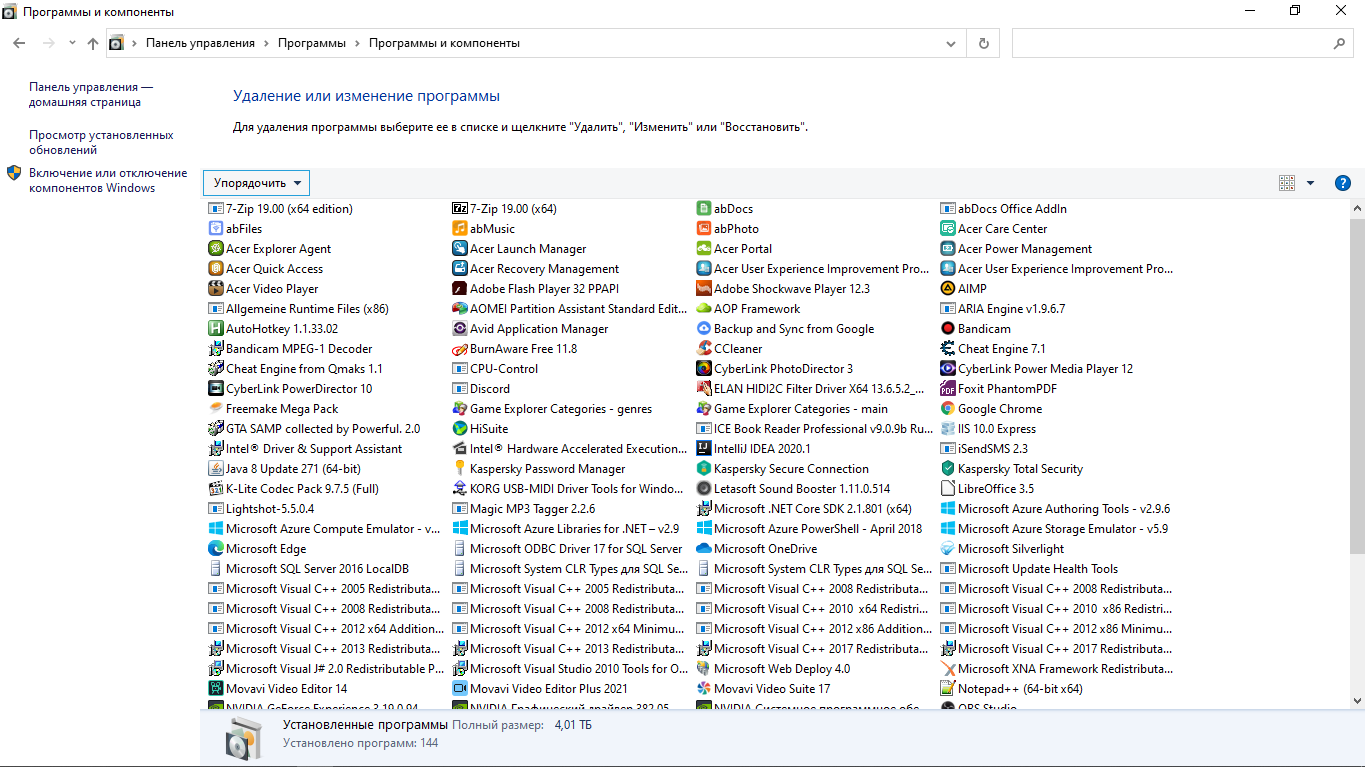The image size is (1365, 767).
Task: Click the Letasoft Sound Booster icon
Action: (704, 489)
